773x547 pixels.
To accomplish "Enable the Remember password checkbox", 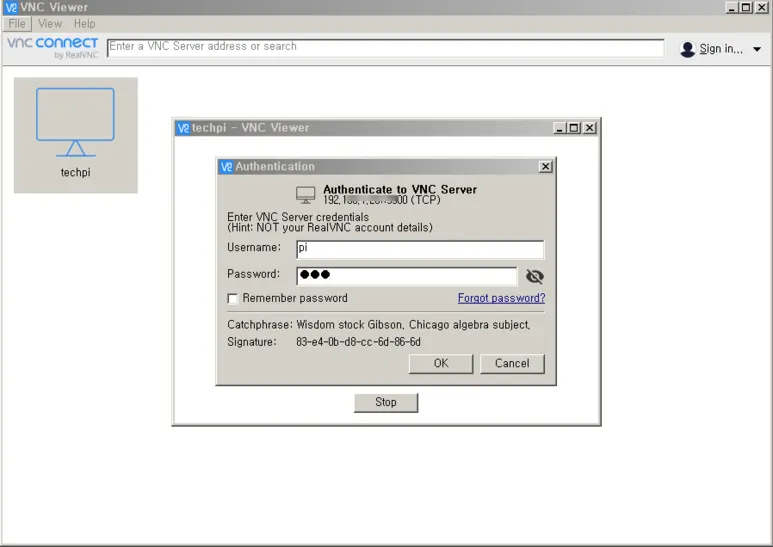I will tap(233, 299).
